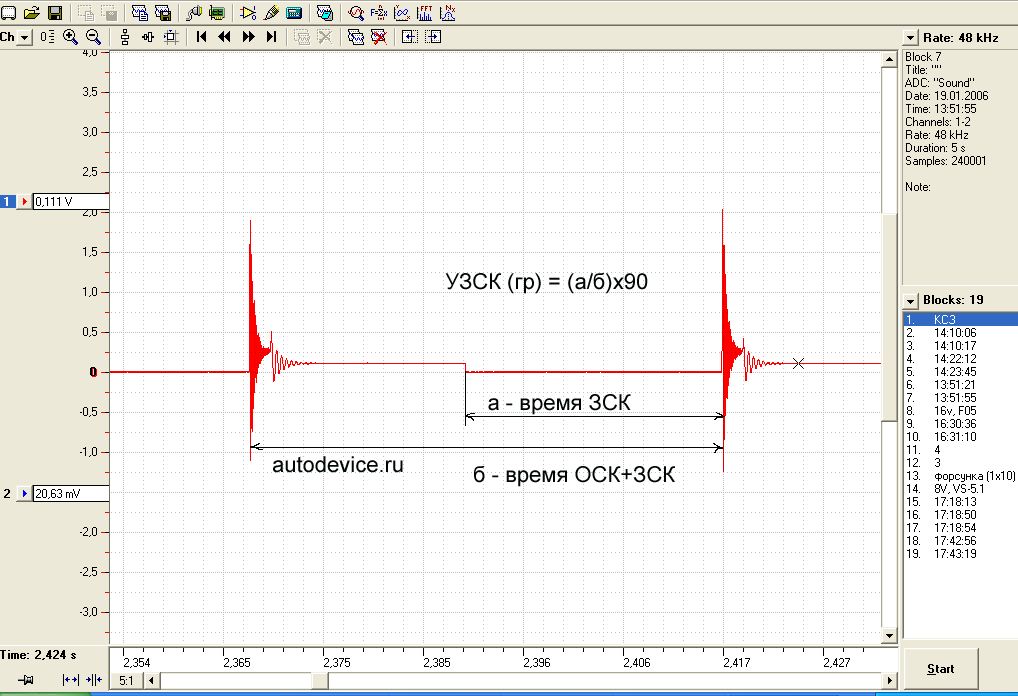Image resolution: width=1018 pixels, height=696 pixels.
Task: Click the FFT spectrum analysis icon
Action: 425,13
